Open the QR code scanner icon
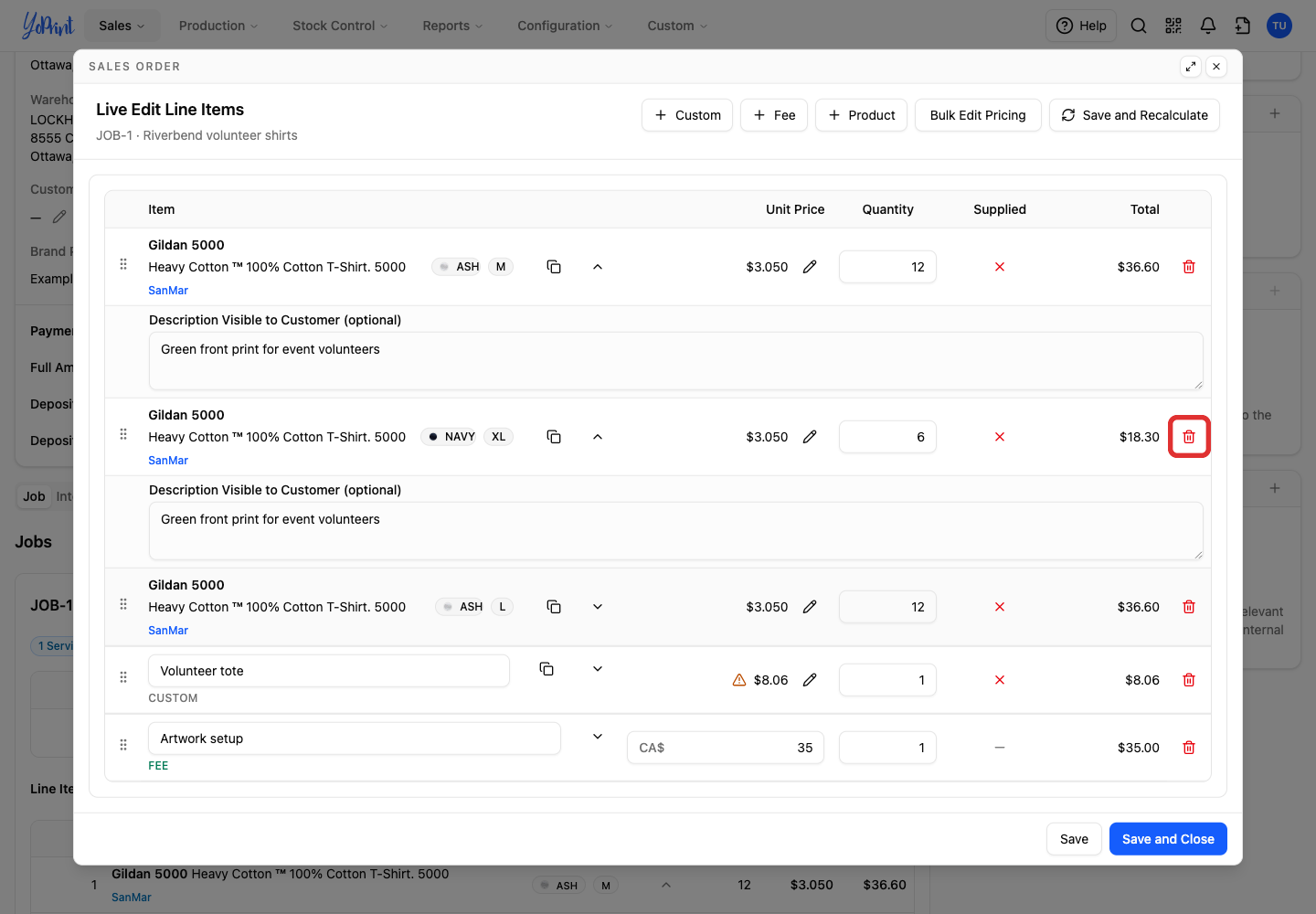1316x914 pixels. pos(1173,26)
